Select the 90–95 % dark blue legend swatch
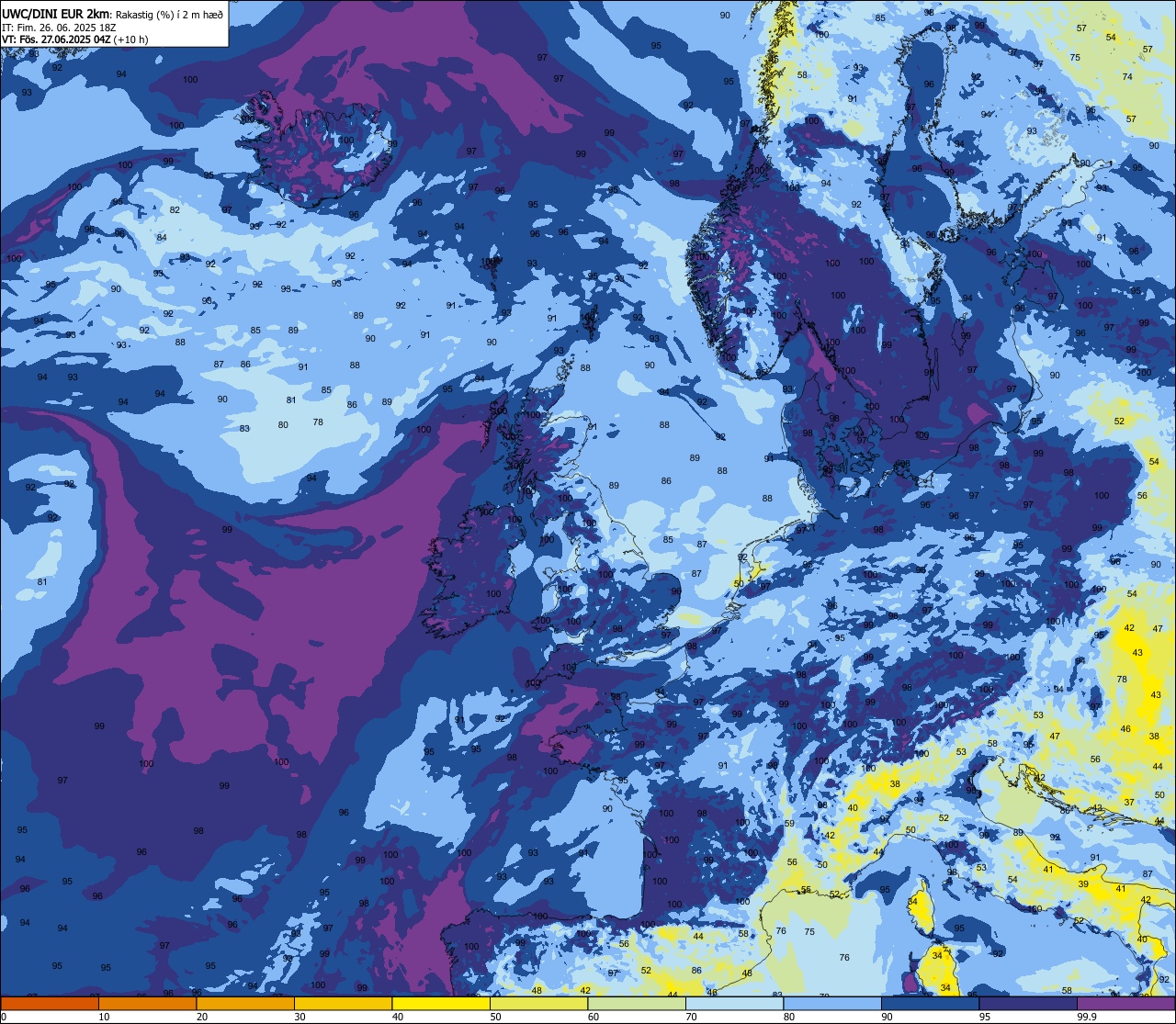This screenshot has height=1024, width=1176. coord(930,1004)
